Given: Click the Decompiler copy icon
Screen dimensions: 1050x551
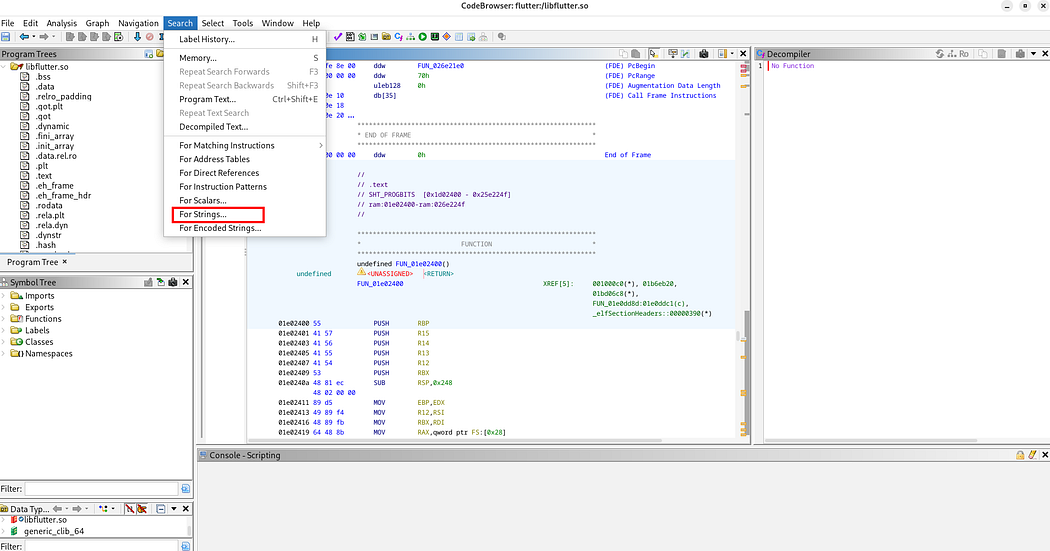Looking at the screenshot, I should [x=983, y=54].
